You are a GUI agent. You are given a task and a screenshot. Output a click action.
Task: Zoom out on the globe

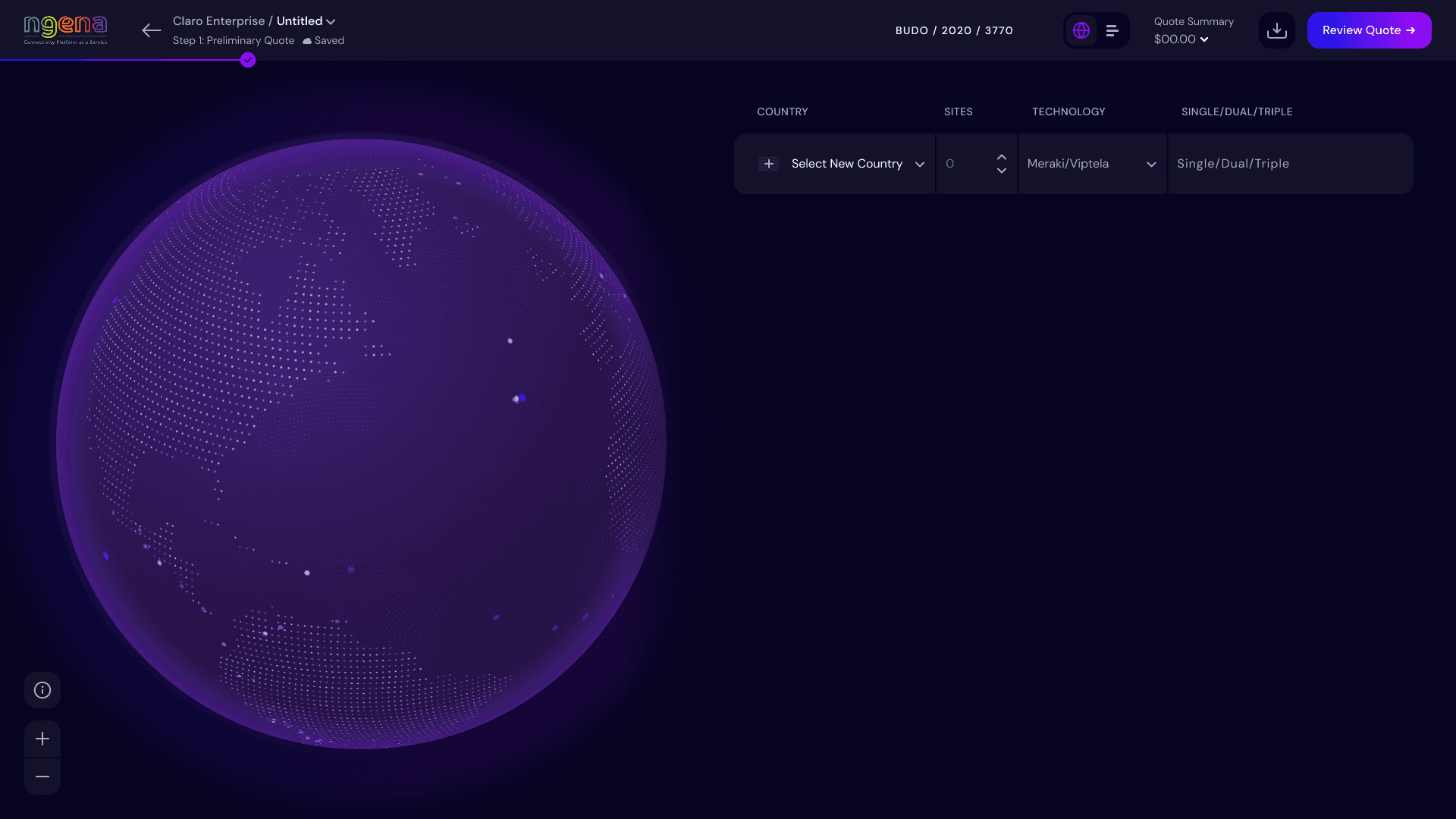point(42,777)
